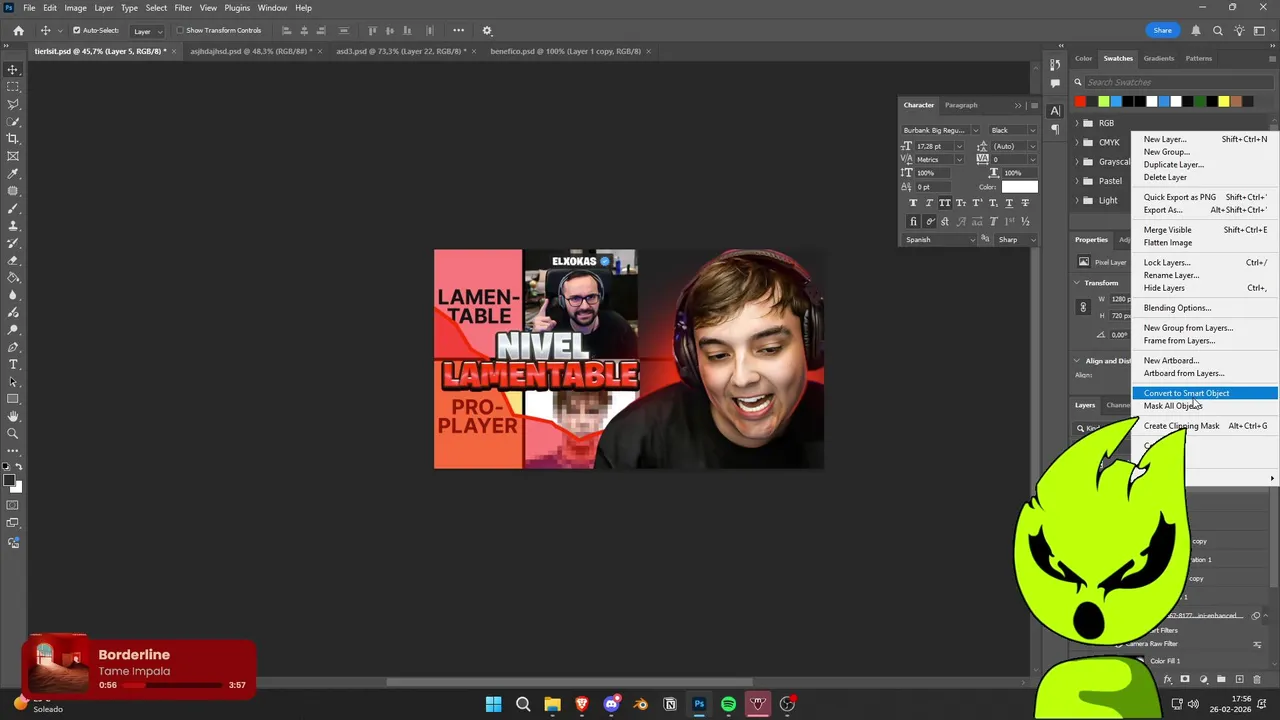Enable Show Transform Controls checkbox
The image size is (1280, 720).
180,30
